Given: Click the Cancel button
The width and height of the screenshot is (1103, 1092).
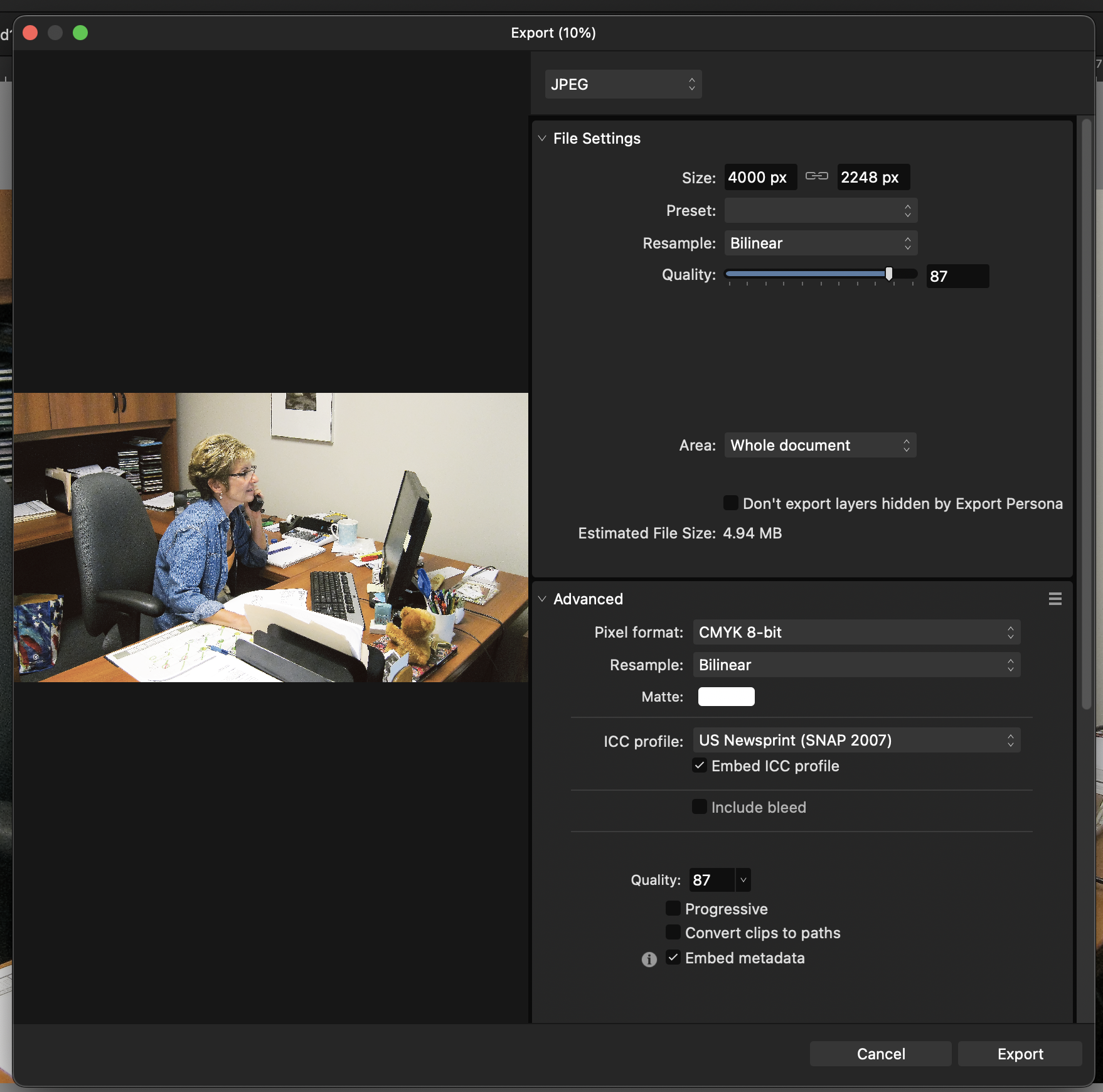Looking at the screenshot, I should 880,1054.
